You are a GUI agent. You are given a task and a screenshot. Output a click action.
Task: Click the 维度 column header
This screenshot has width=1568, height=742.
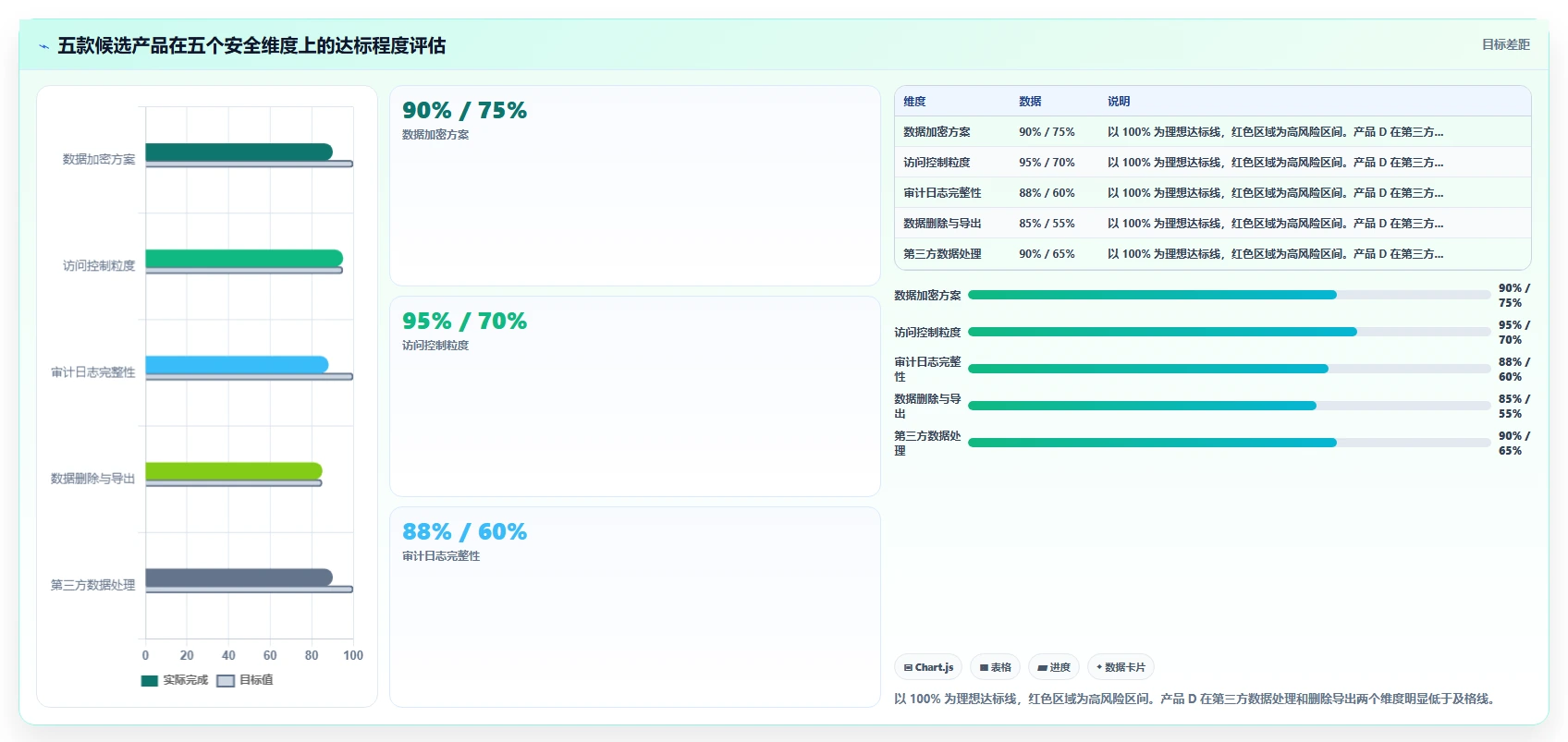(914, 102)
